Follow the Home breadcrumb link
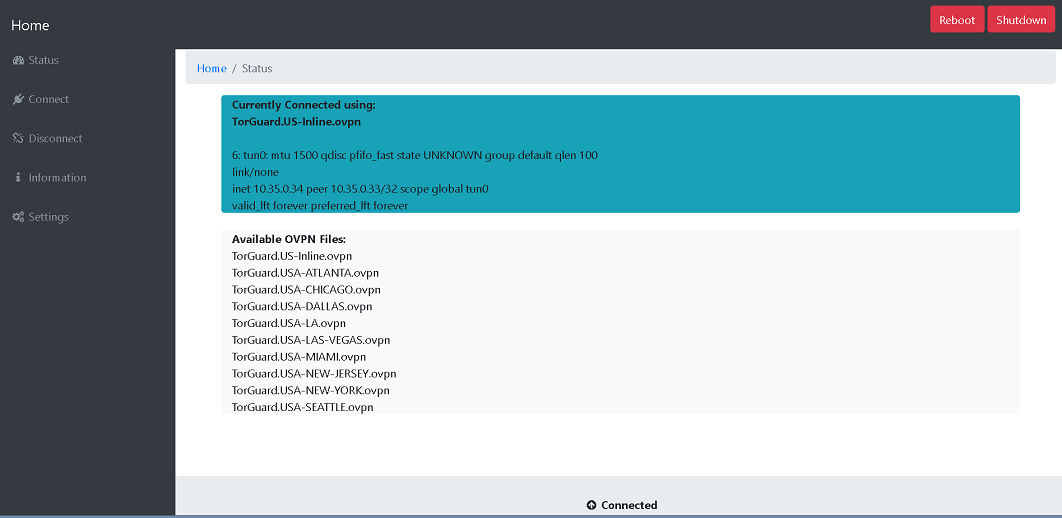The height and width of the screenshot is (518, 1062). tap(211, 68)
